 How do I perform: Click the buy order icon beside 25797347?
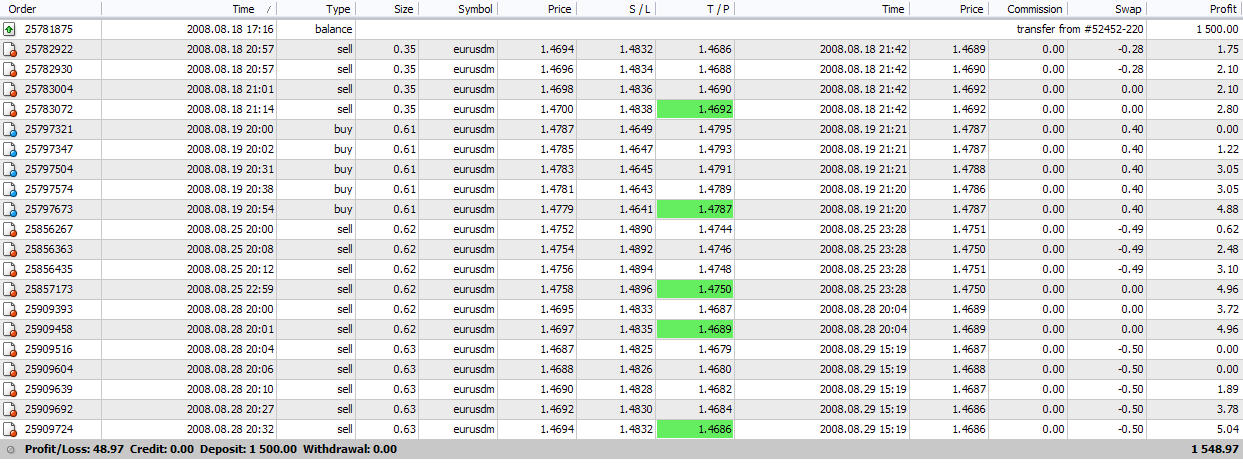tap(10, 149)
